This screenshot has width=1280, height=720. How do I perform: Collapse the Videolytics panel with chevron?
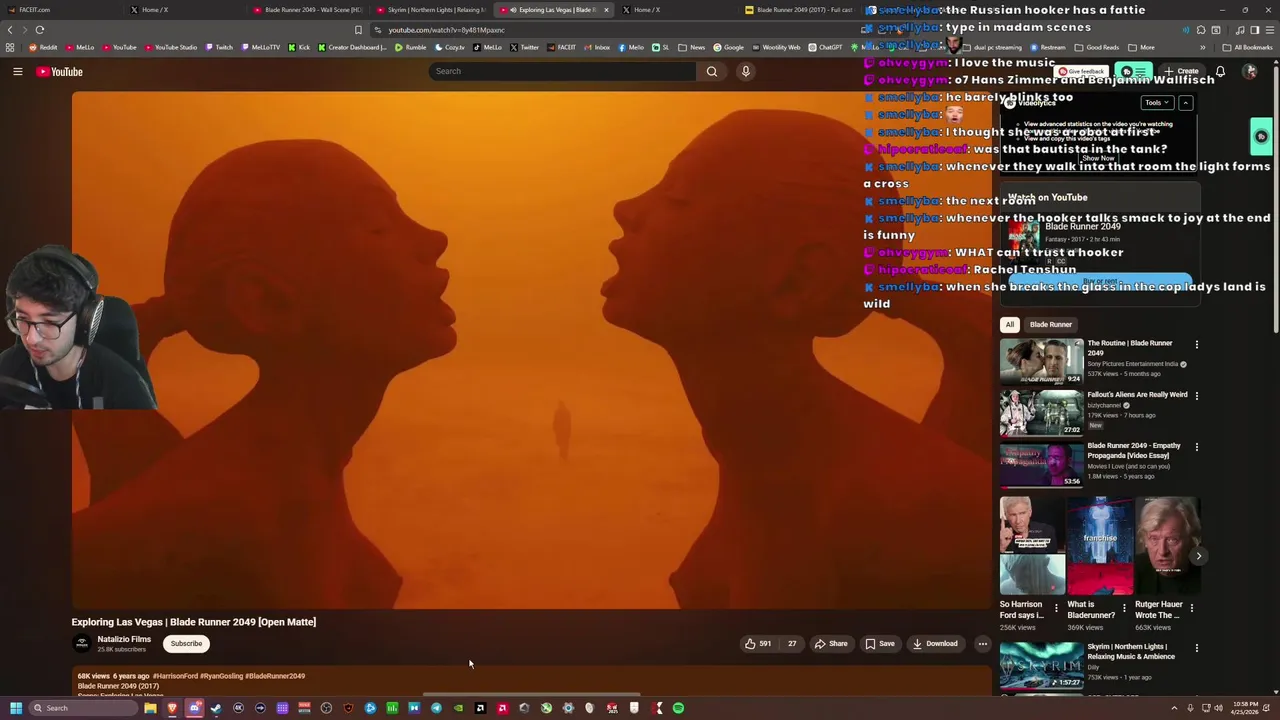pyautogui.click(x=1185, y=102)
